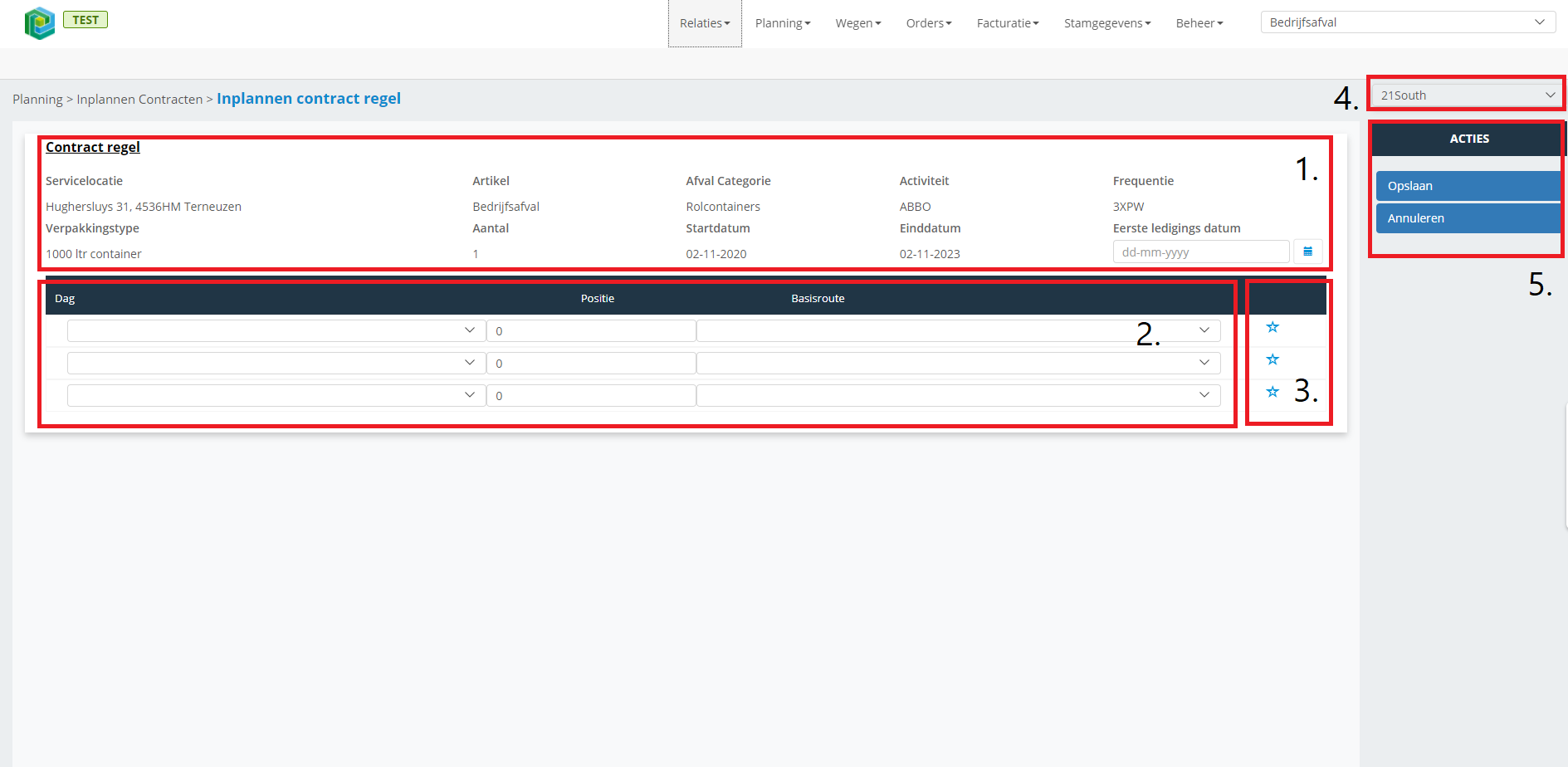Click the Basisroute column header
1568x767 pixels.
[x=818, y=299]
